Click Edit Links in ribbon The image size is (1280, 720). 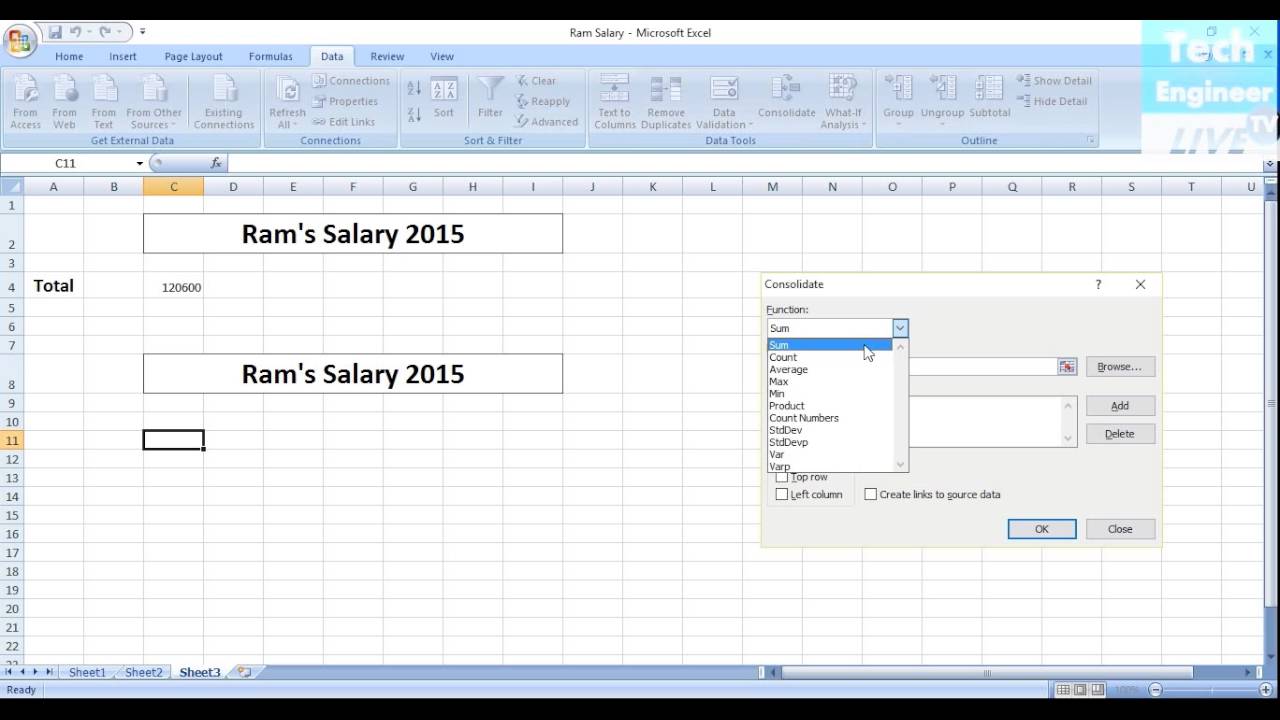click(x=344, y=122)
